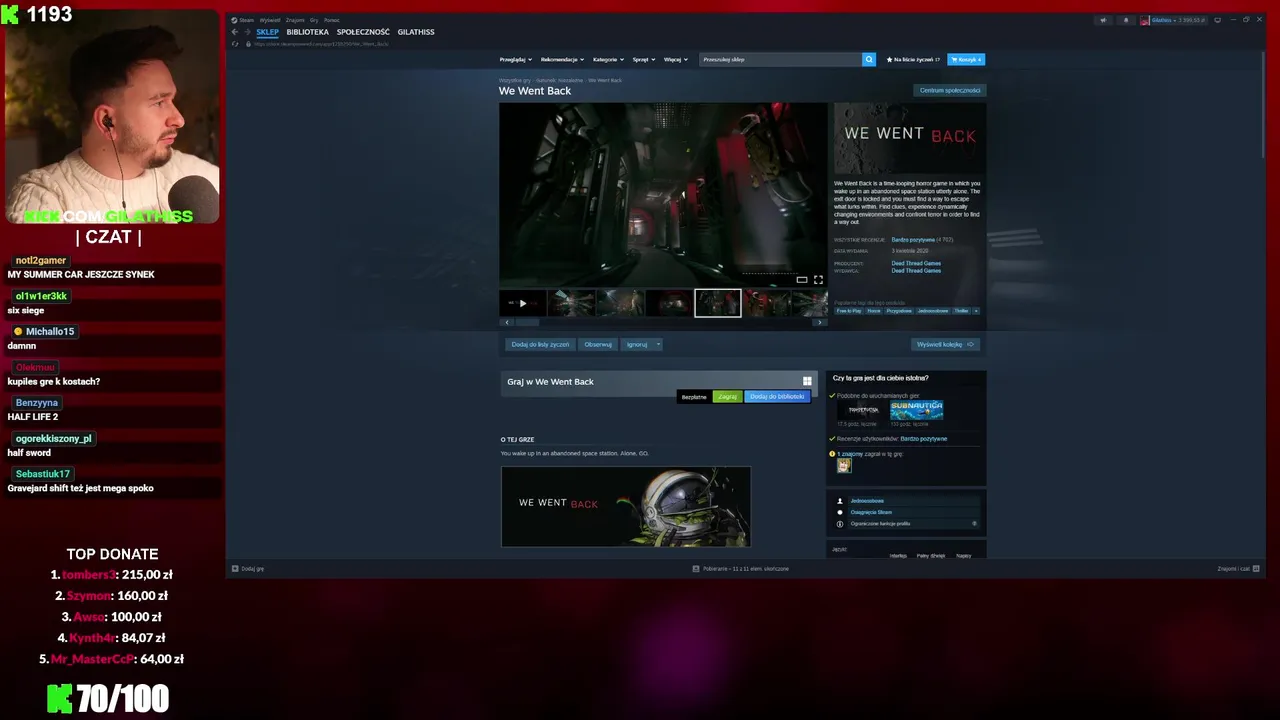Click the Obserwuj button
Viewport: 1280px width, 720px height.
598,344
